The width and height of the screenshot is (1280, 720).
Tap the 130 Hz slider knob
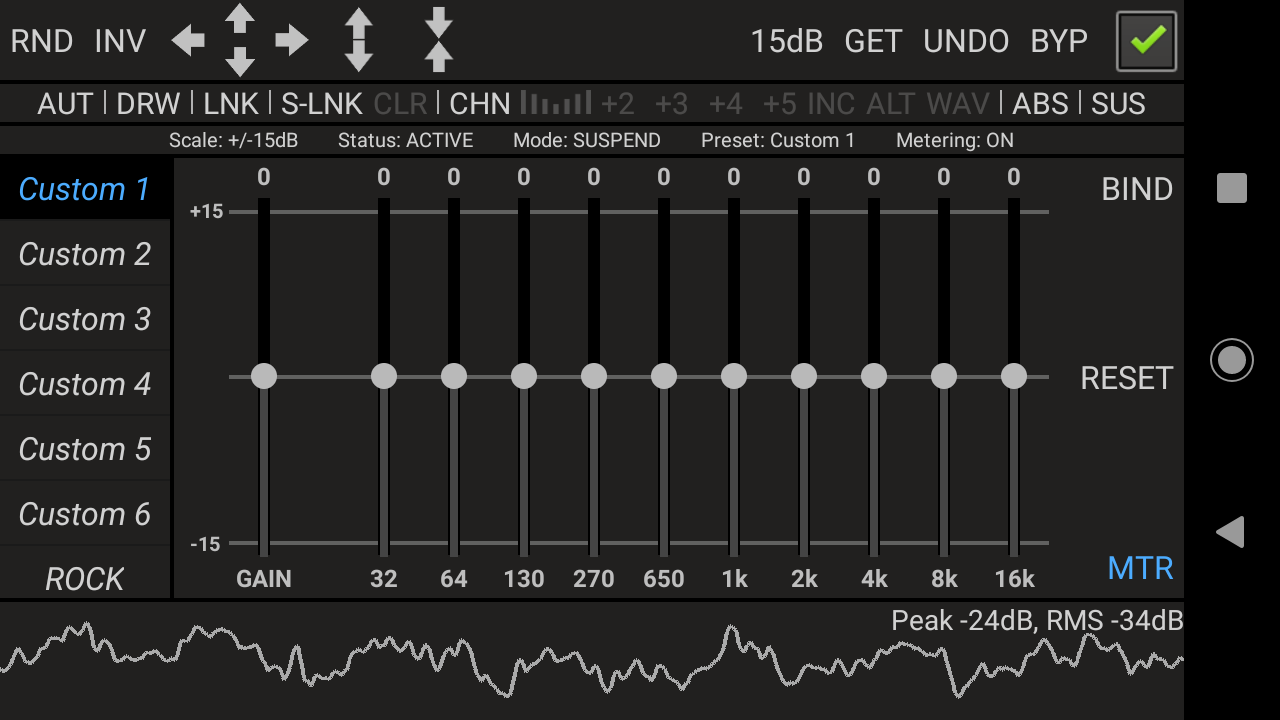[524, 376]
